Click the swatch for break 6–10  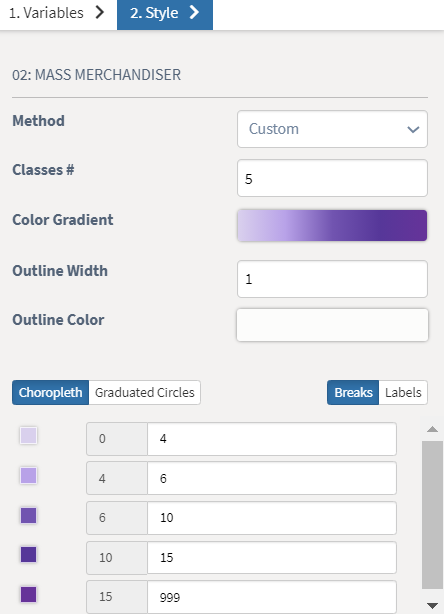point(28,515)
